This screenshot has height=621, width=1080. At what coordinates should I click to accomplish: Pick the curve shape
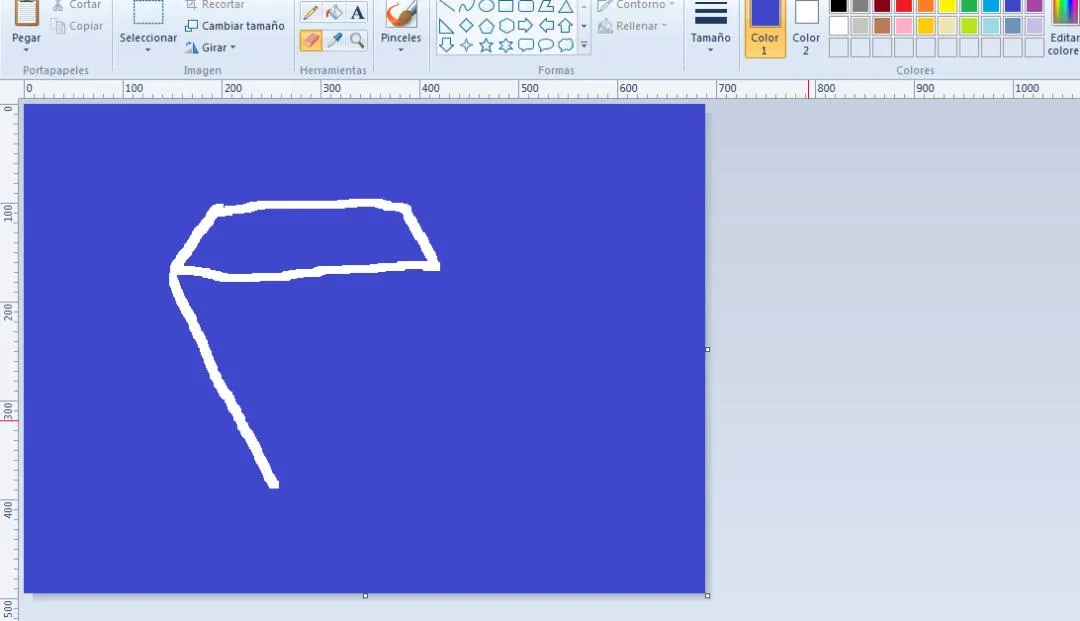[466, 6]
